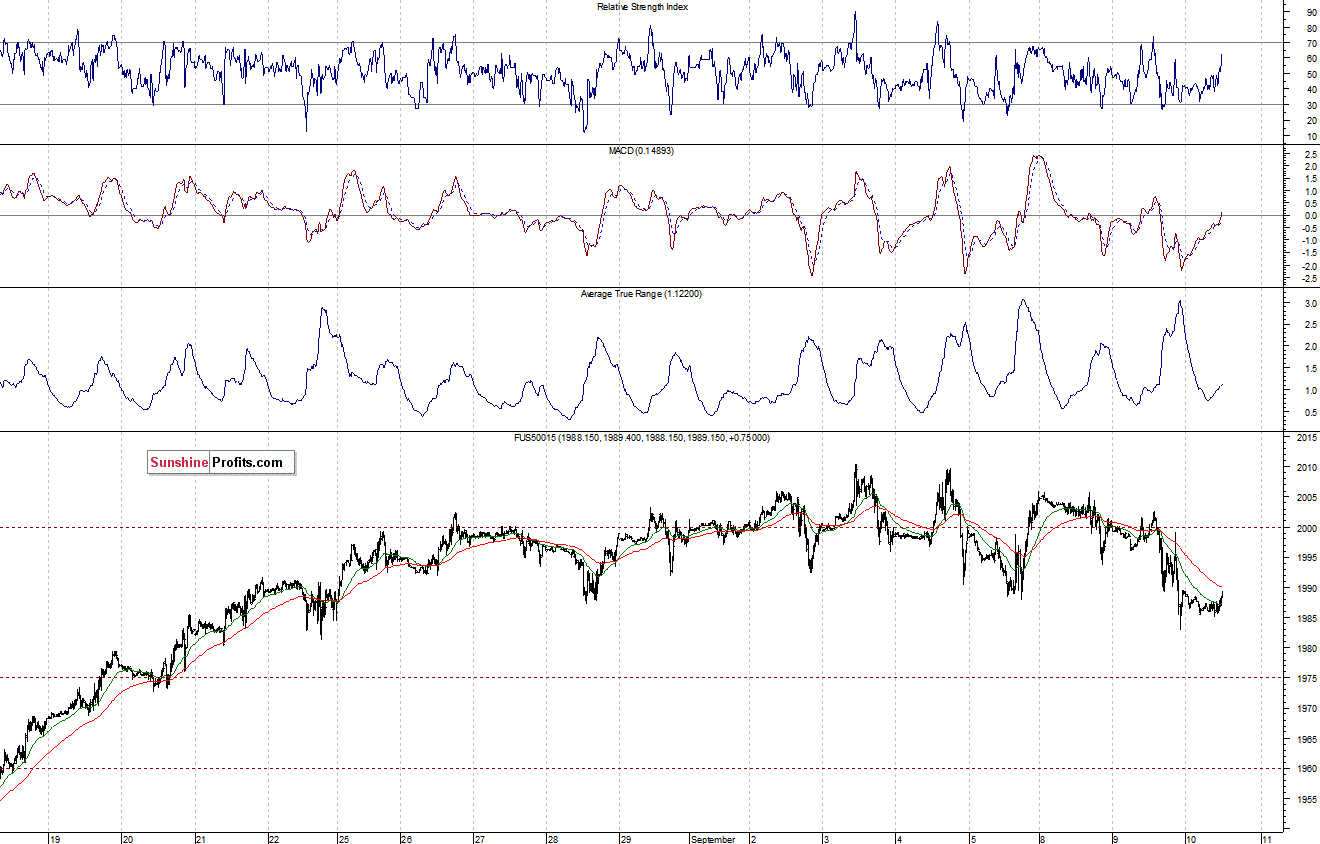Click value 70 on the RSI scale
The width and height of the screenshot is (1320, 844).
pos(1310,43)
